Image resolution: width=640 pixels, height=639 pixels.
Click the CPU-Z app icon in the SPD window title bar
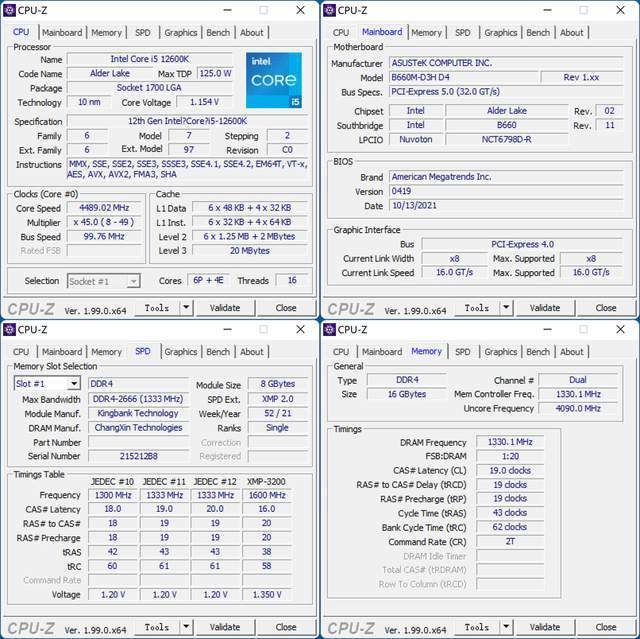point(9,329)
